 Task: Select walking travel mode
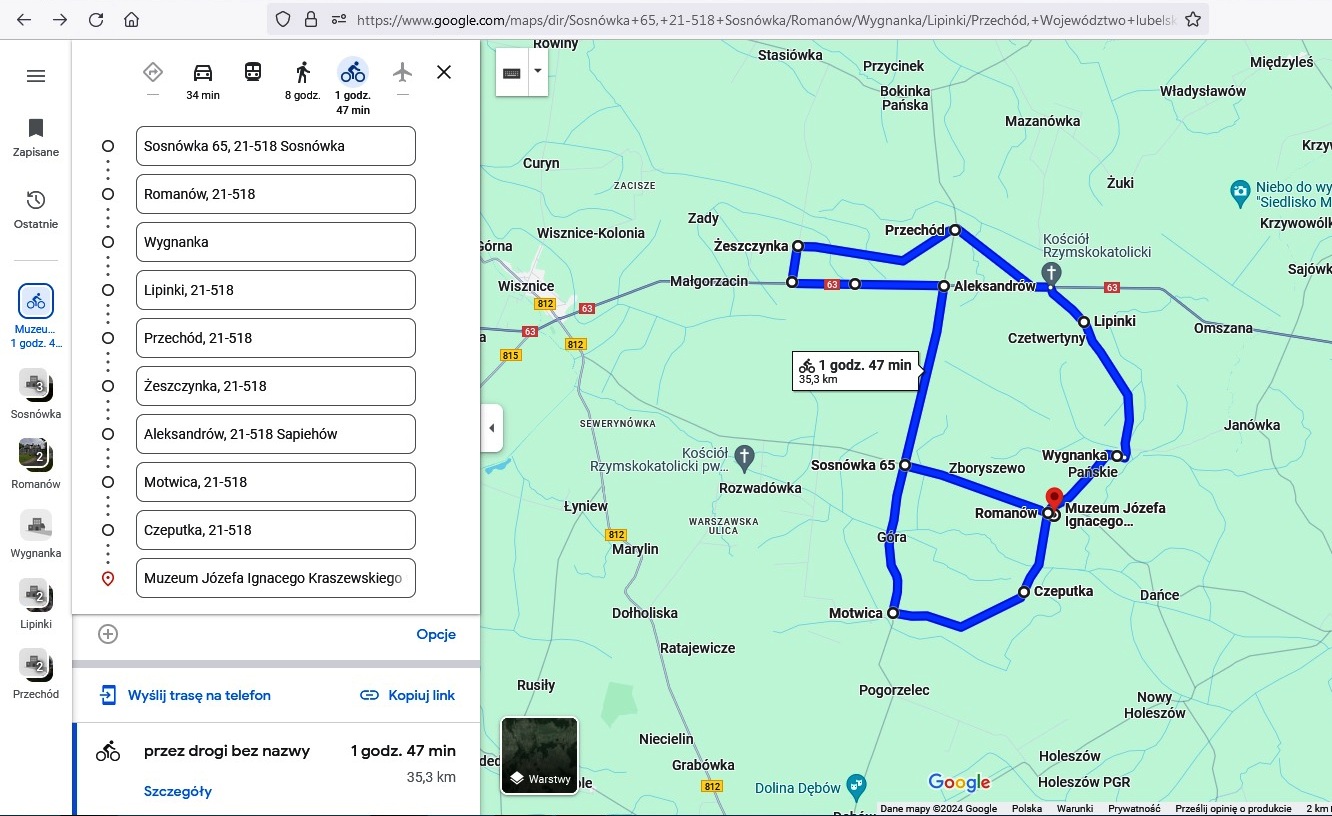(x=302, y=73)
